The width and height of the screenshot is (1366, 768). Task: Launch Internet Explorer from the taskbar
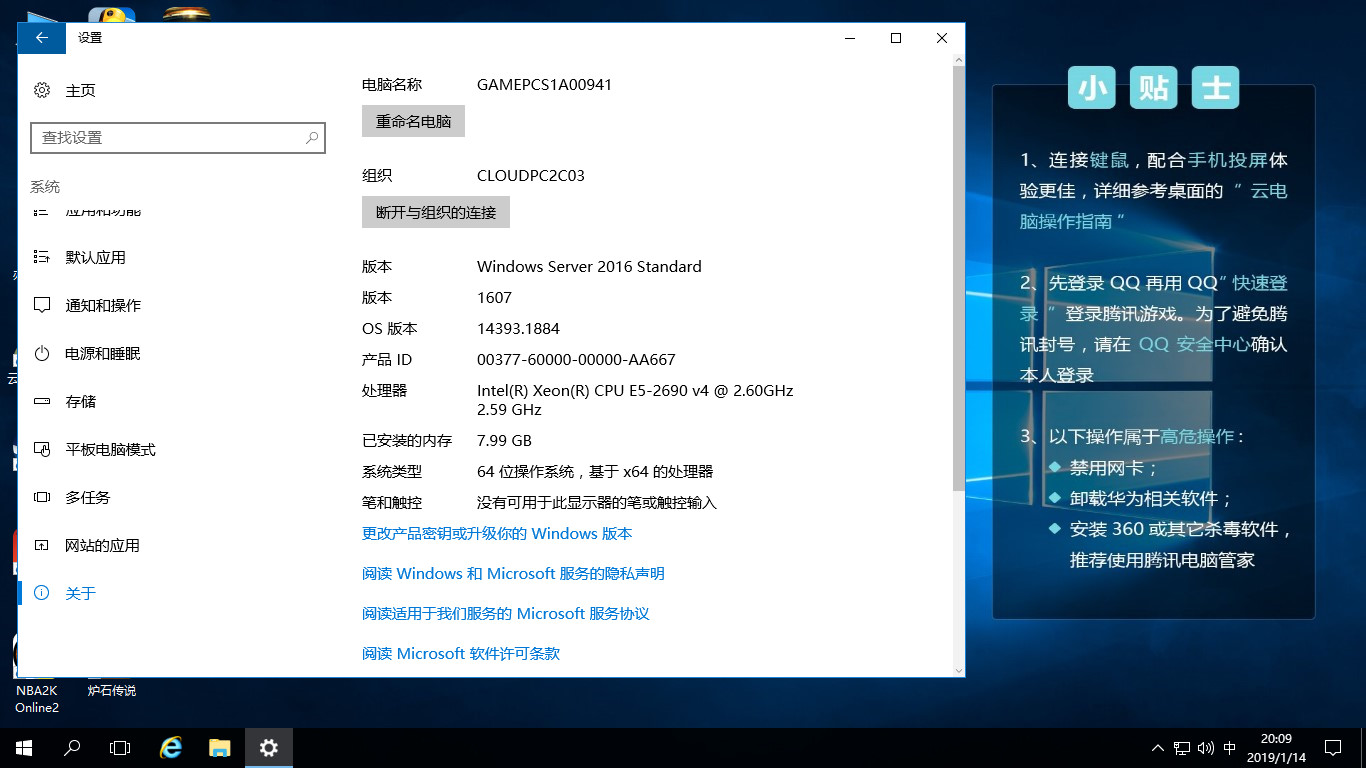172,748
